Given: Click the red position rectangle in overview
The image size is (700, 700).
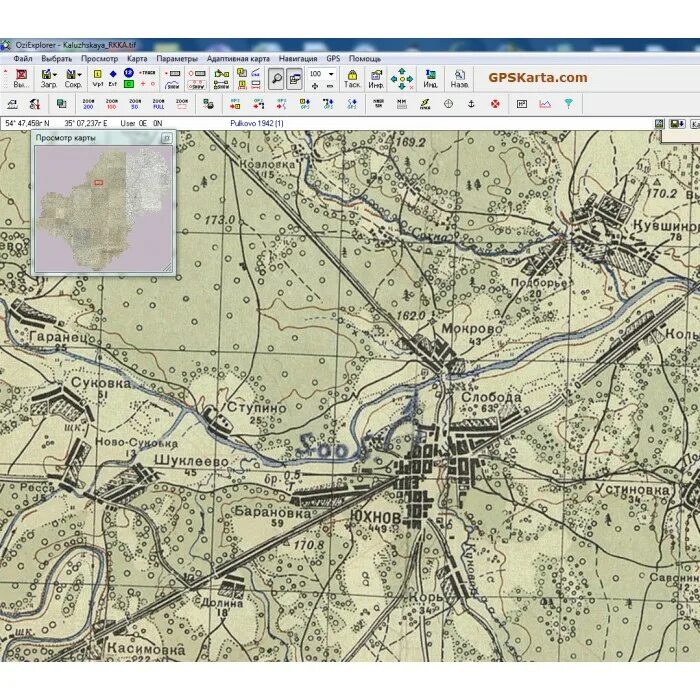Looking at the screenshot, I should [x=99, y=182].
